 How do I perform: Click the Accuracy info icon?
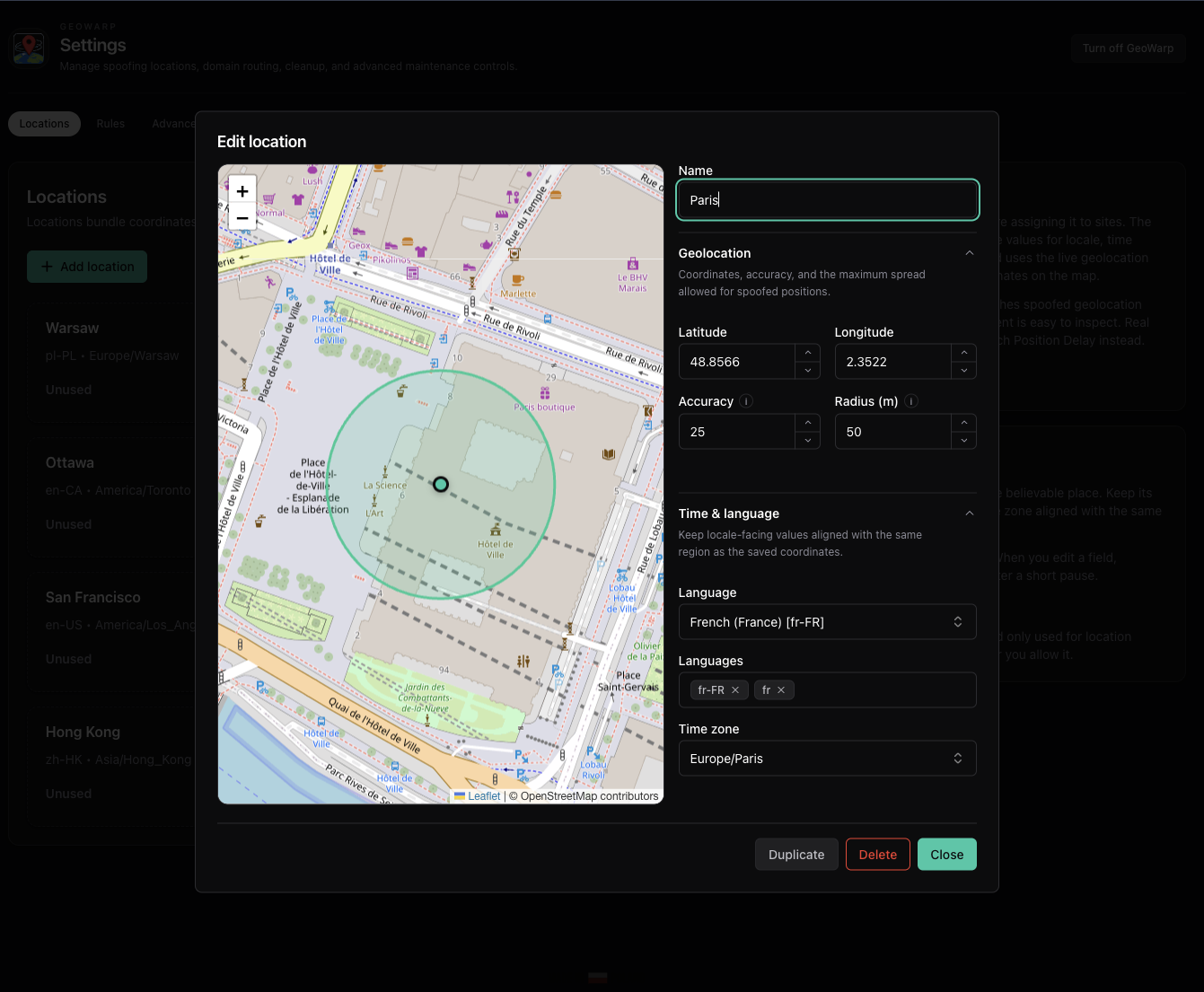click(x=746, y=401)
